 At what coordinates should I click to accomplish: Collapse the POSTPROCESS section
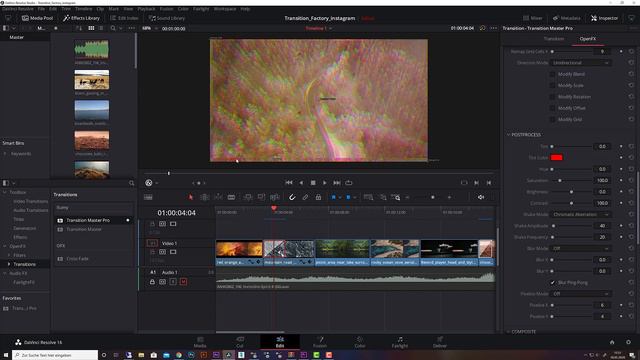(x=509, y=135)
